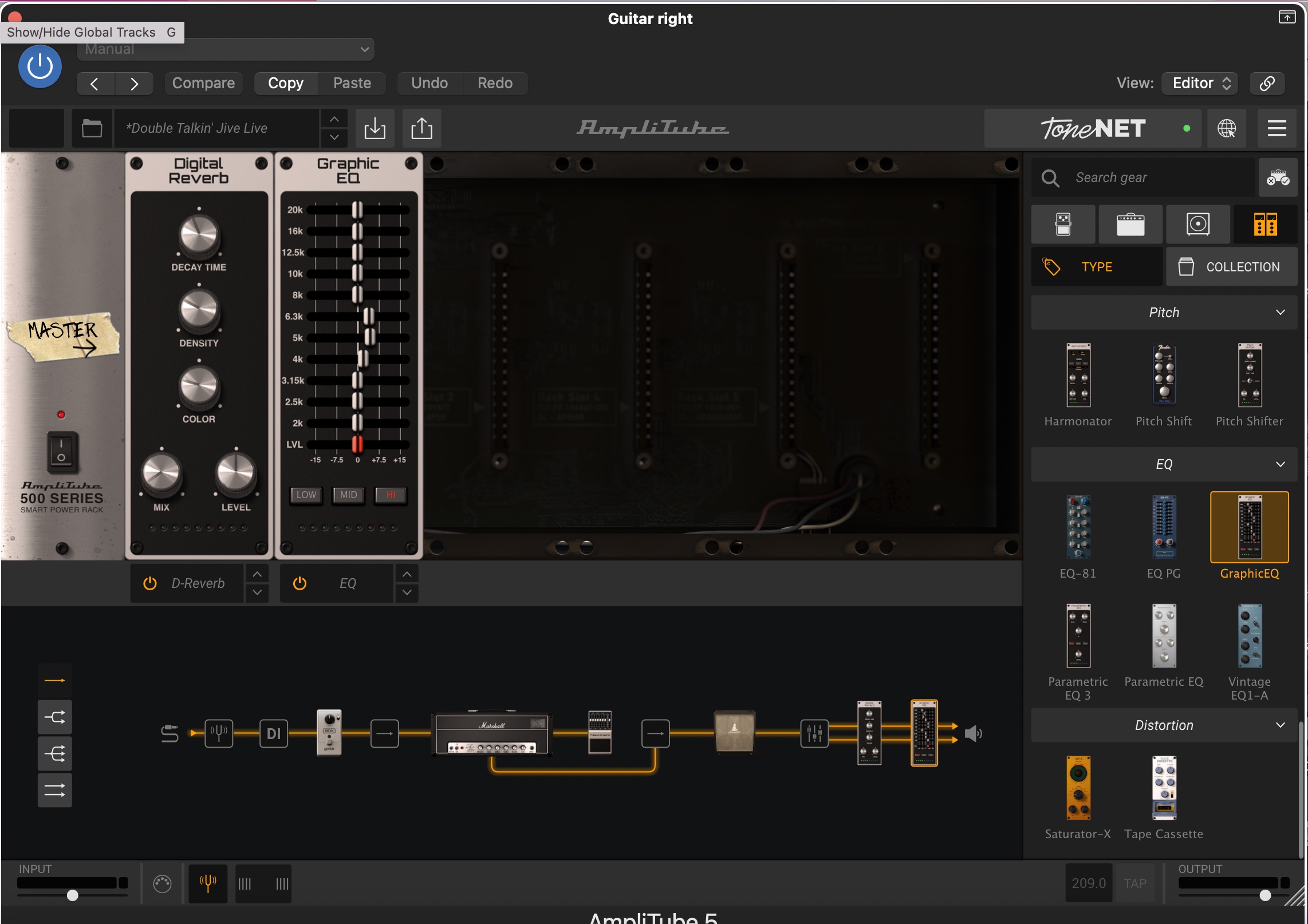This screenshot has width=1308, height=924.
Task: Toggle the LOW band button on Graphic EQ
Action: pyautogui.click(x=306, y=495)
